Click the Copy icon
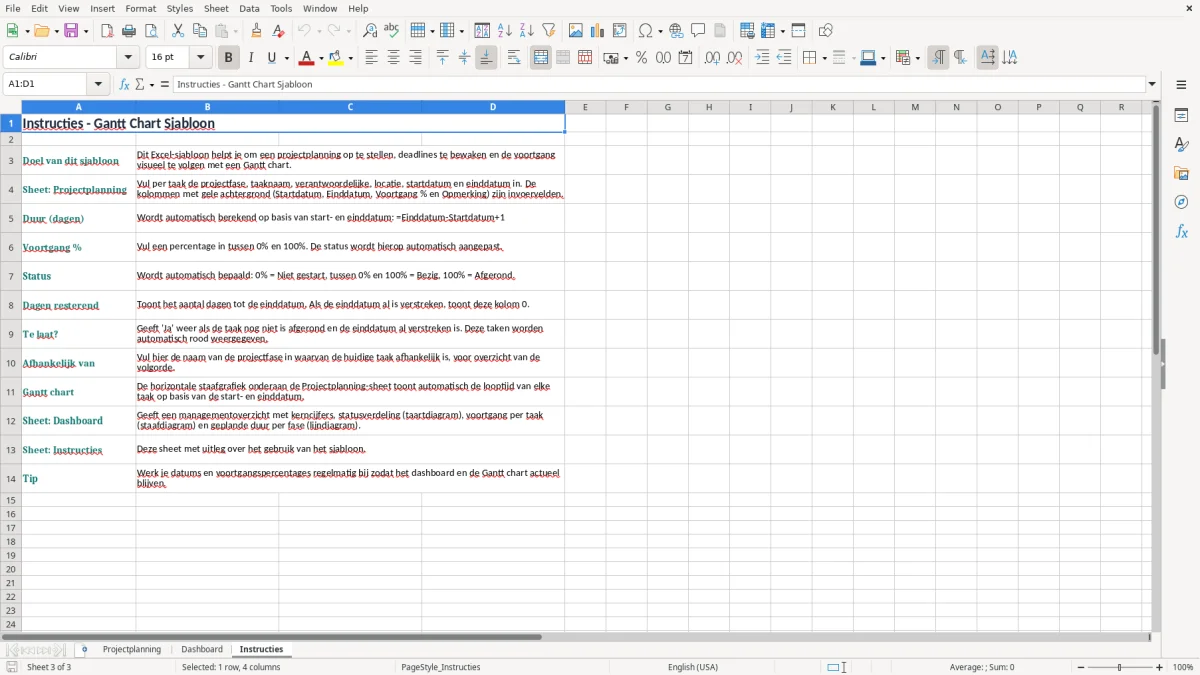Image resolution: width=1200 pixels, height=675 pixels. pyautogui.click(x=200, y=31)
